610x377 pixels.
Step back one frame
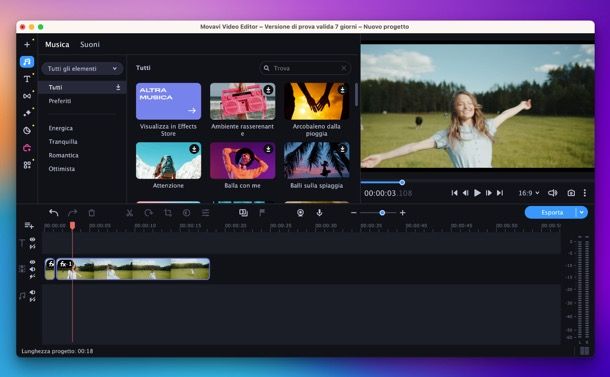click(x=466, y=193)
